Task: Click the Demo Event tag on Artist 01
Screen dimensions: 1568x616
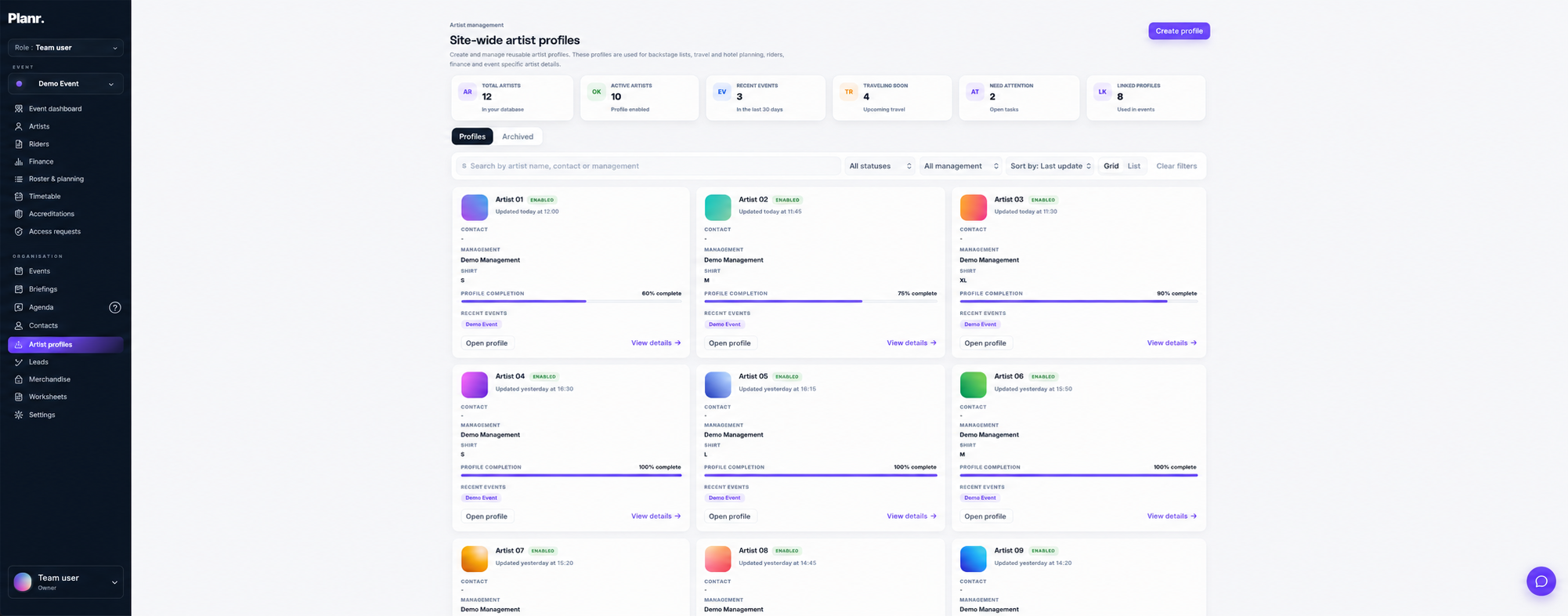Action: [x=482, y=324]
